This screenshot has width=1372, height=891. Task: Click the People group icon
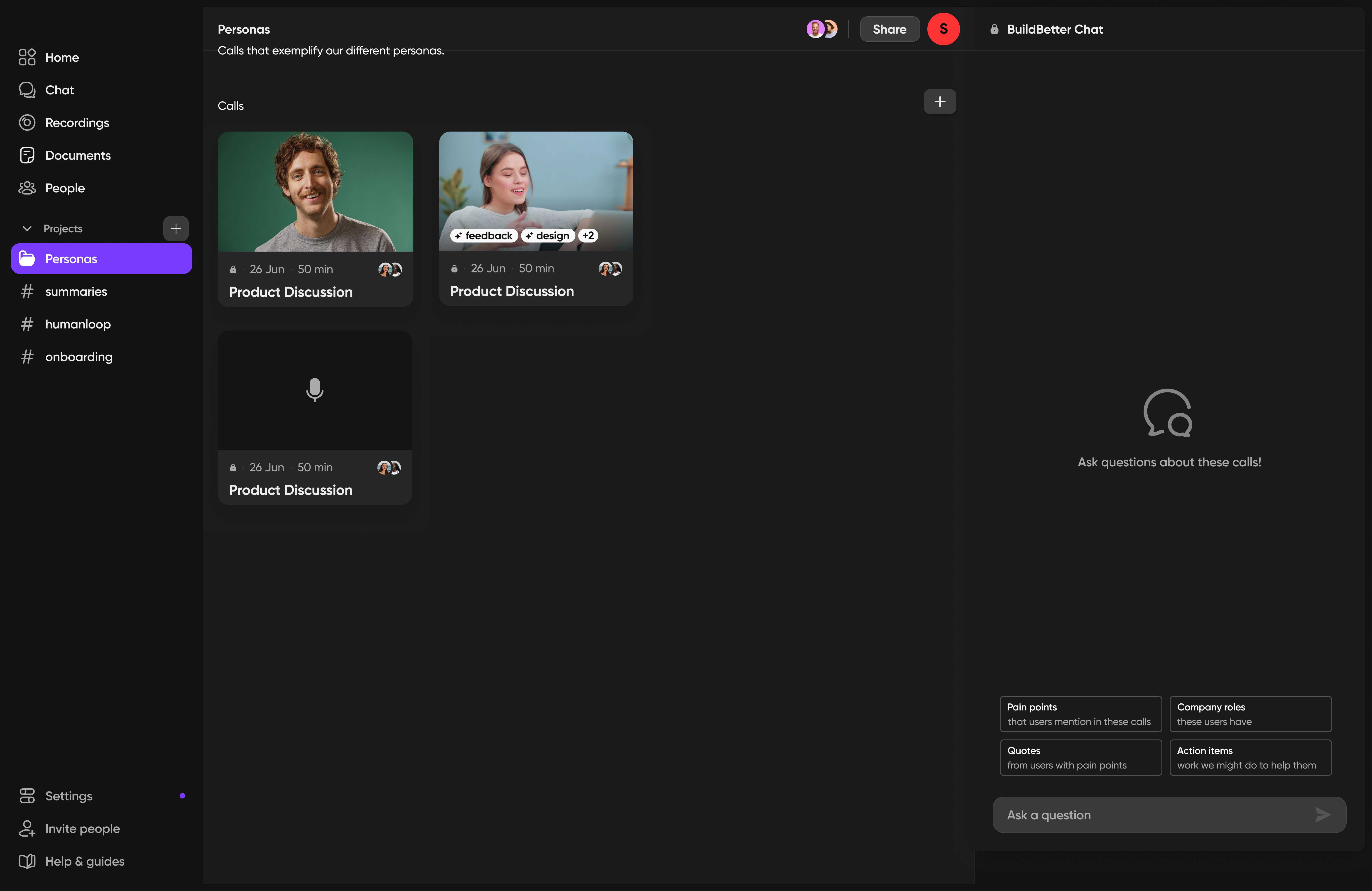click(x=27, y=188)
